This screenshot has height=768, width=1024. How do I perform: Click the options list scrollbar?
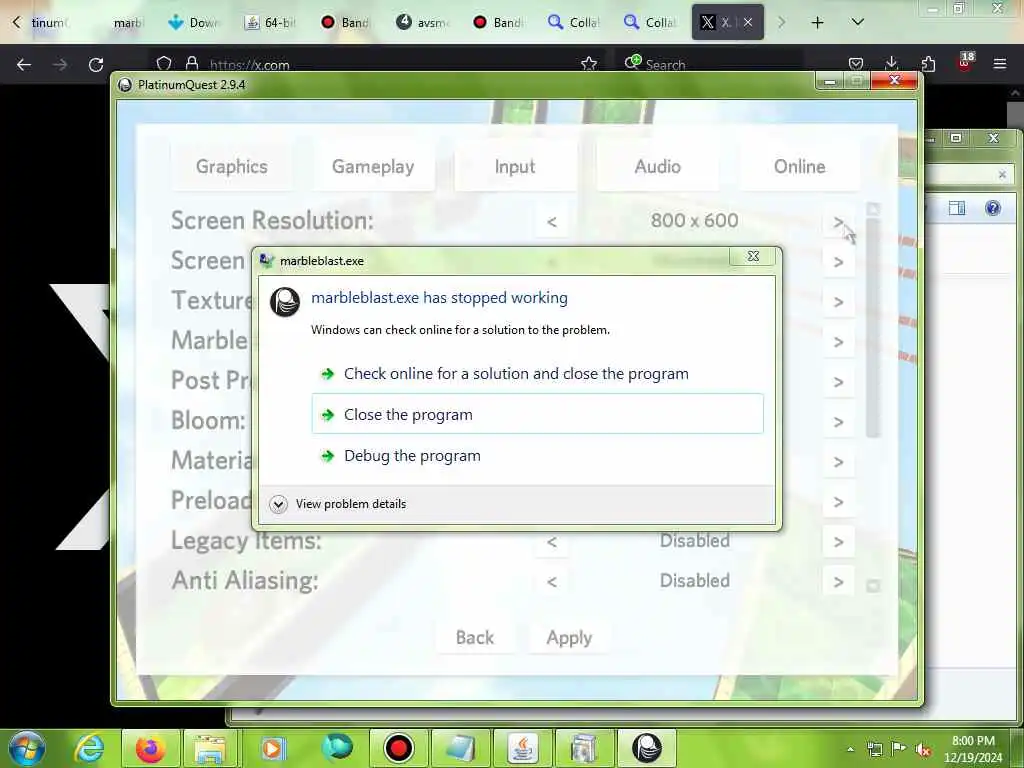[872, 327]
